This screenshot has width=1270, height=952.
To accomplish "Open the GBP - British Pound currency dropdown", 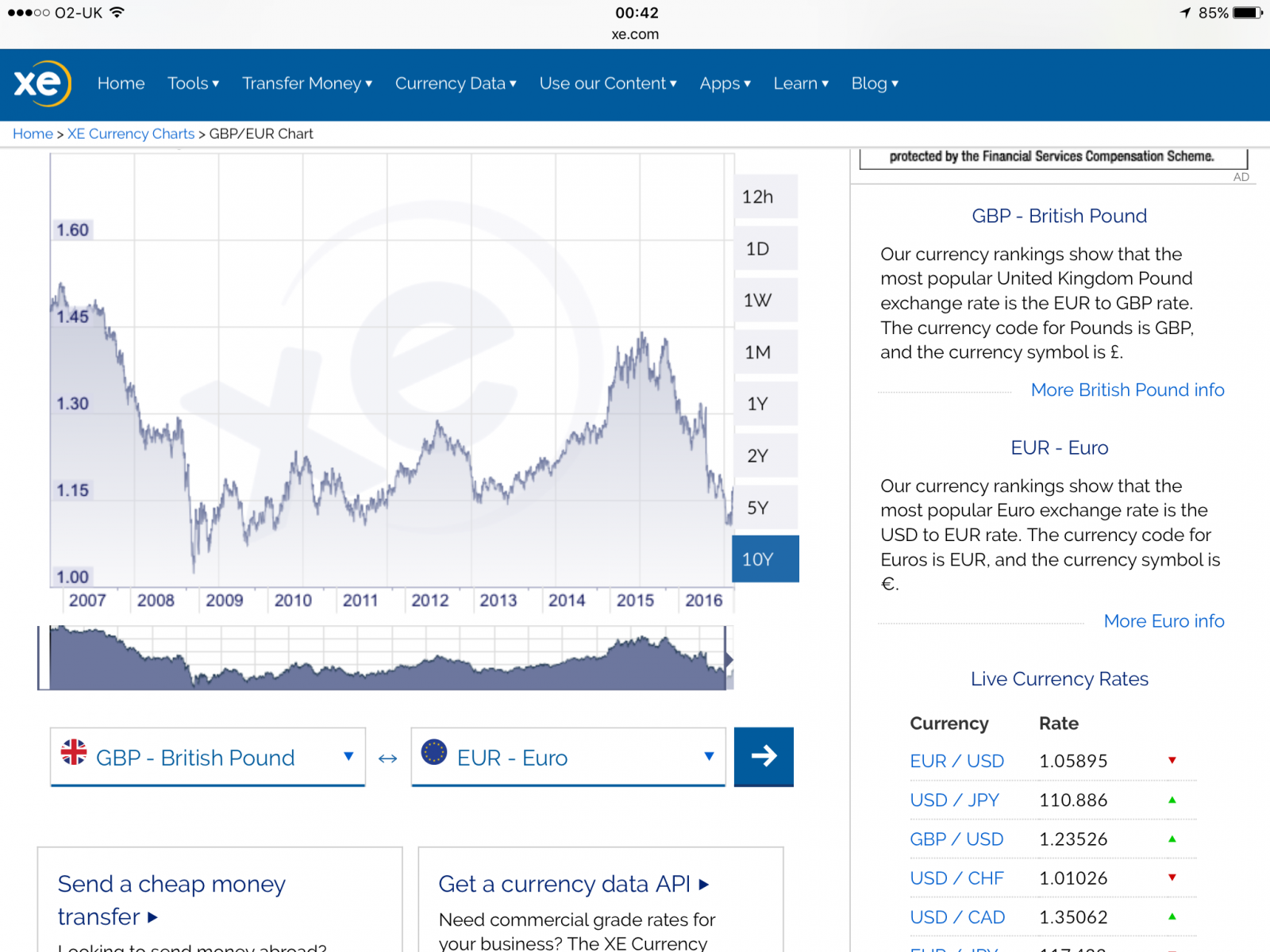I will (x=207, y=757).
